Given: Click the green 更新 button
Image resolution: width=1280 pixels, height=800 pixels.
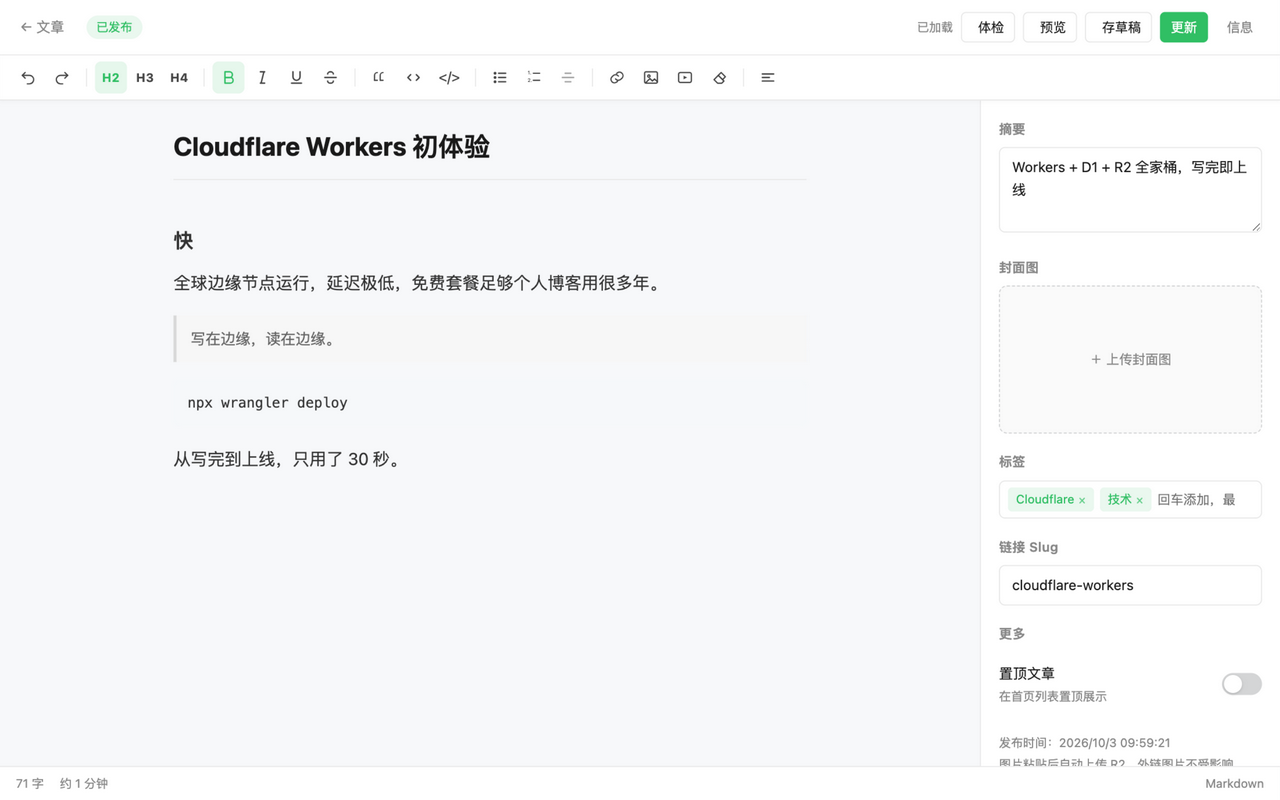Looking at the screenshot, I should click(x=1184, y=27).
